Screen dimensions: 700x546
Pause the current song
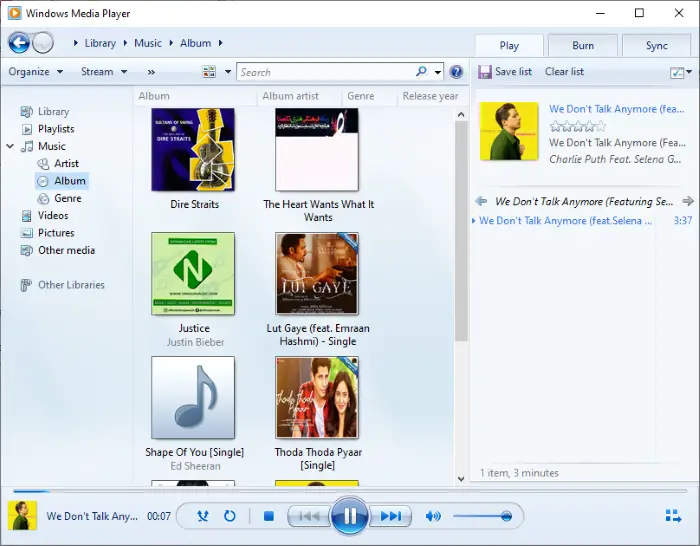pyautogui.click(x=350, y=516)
